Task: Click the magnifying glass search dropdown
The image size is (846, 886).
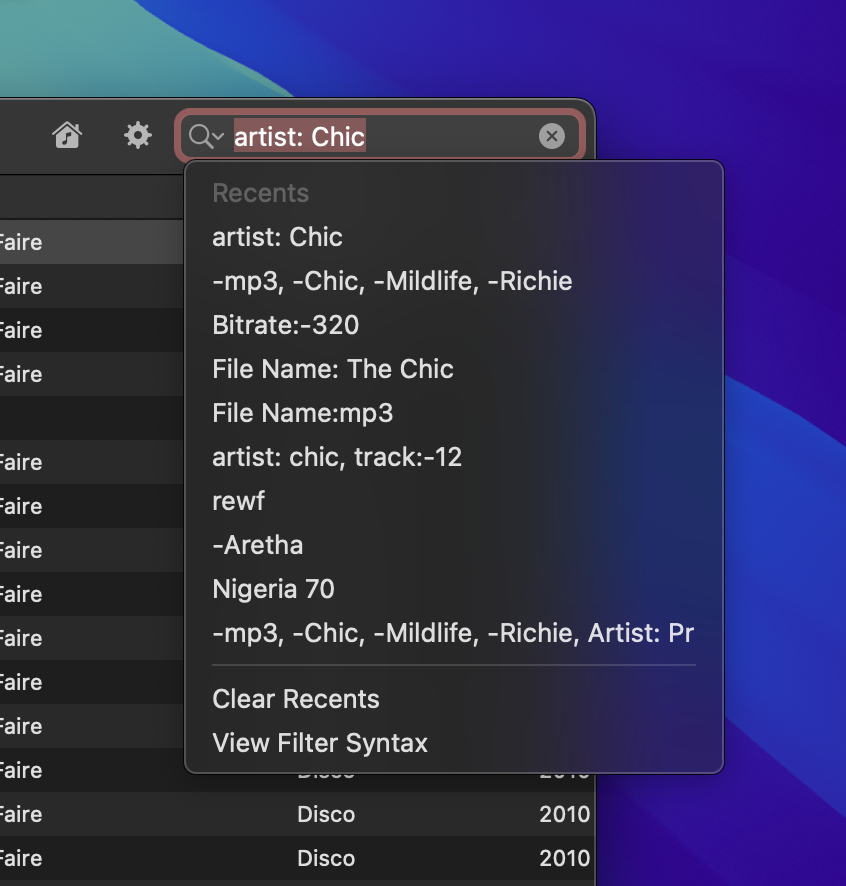Action: tap(206, 136)
